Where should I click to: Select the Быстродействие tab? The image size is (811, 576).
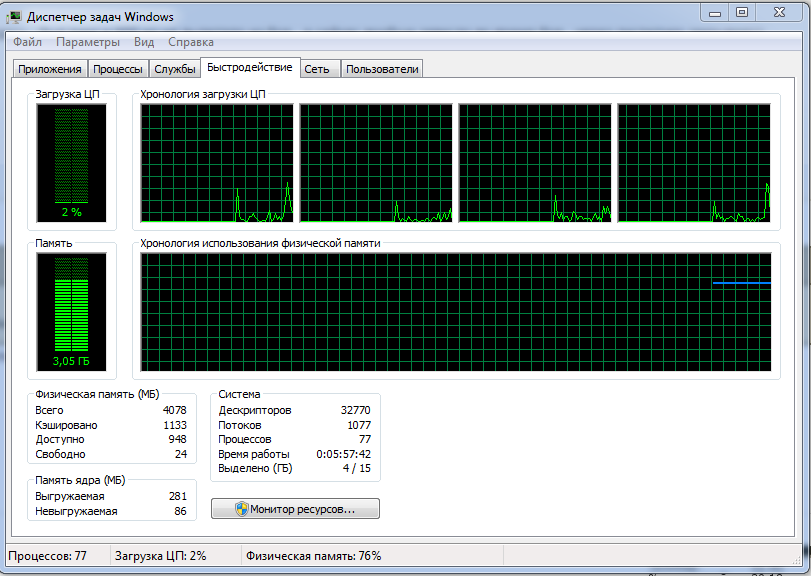[250, 67]
